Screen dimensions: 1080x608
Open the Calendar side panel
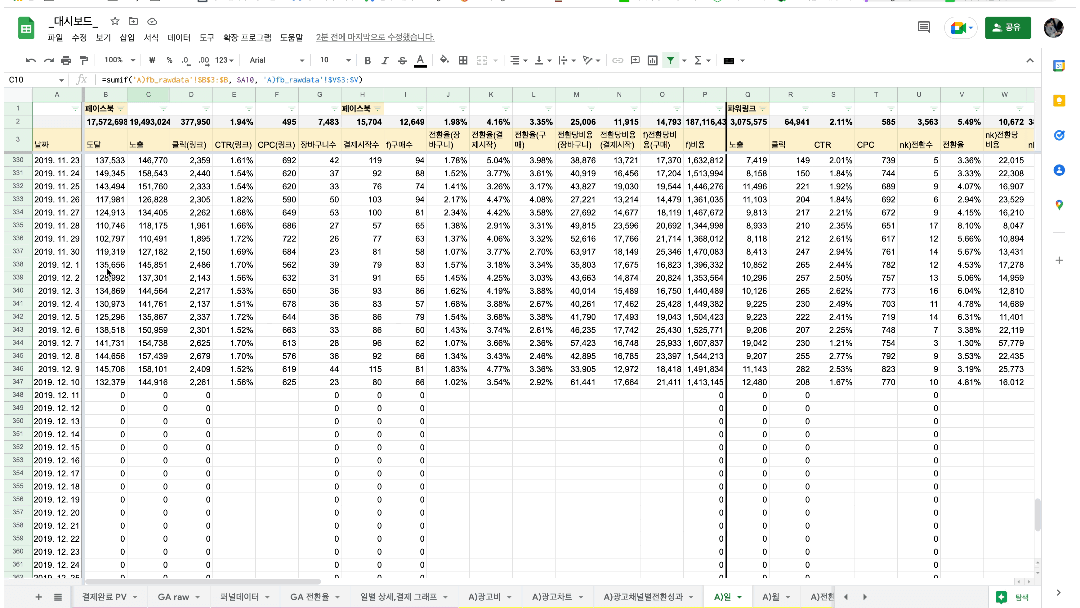1059,65
